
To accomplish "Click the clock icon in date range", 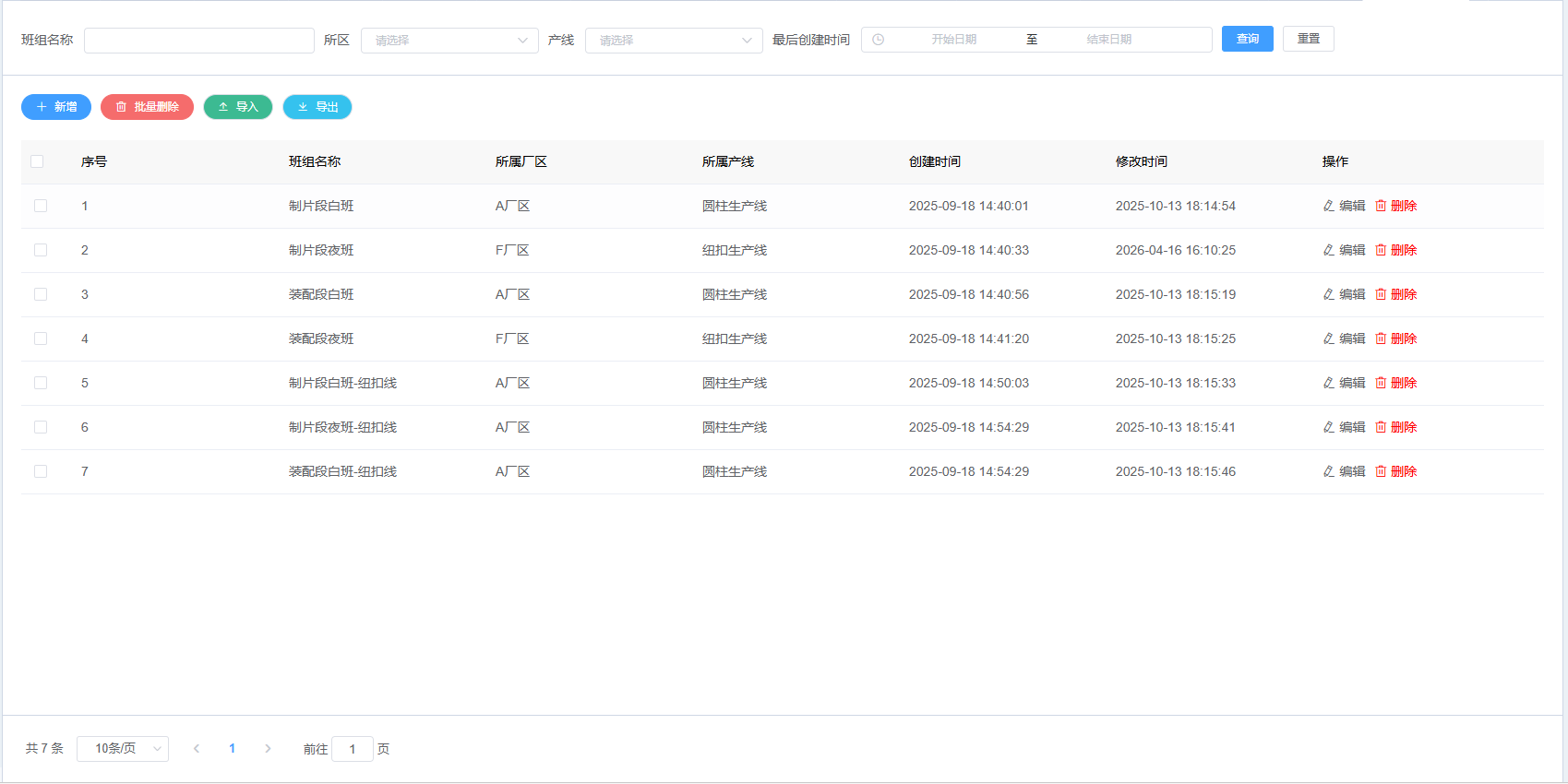I will pos(879,40).
